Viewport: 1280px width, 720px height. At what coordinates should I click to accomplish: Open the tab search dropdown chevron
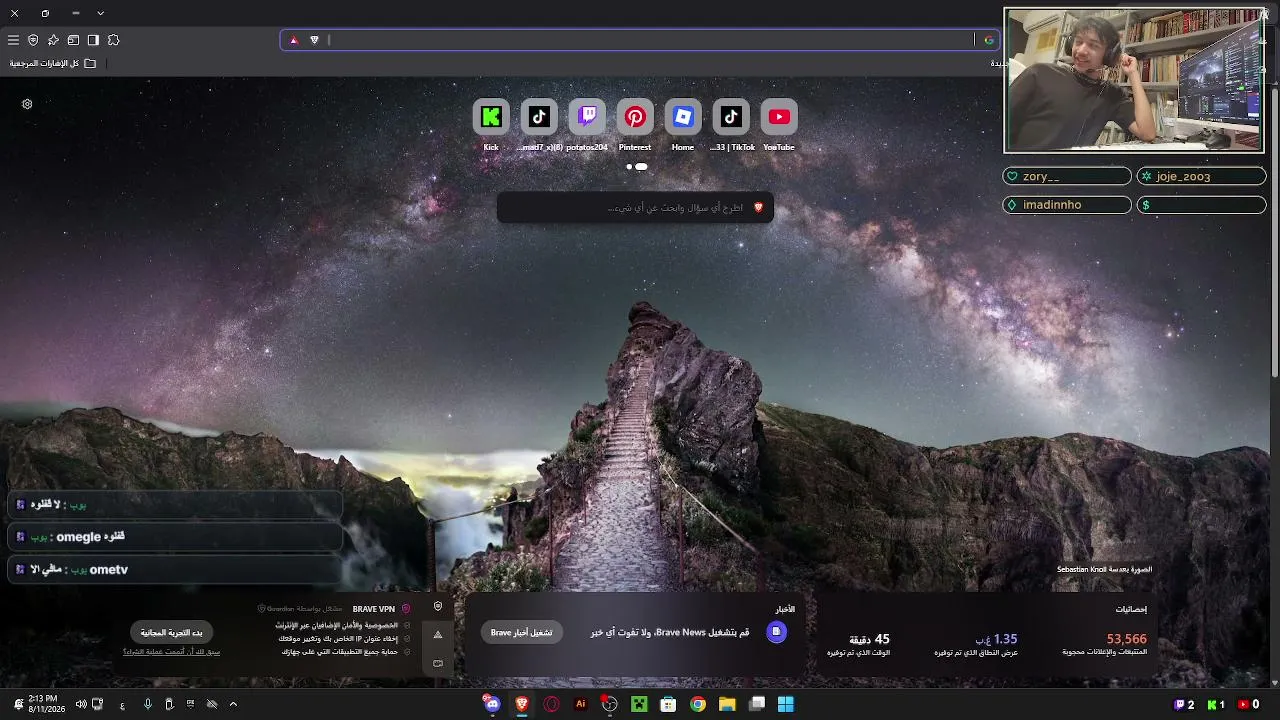100,13
